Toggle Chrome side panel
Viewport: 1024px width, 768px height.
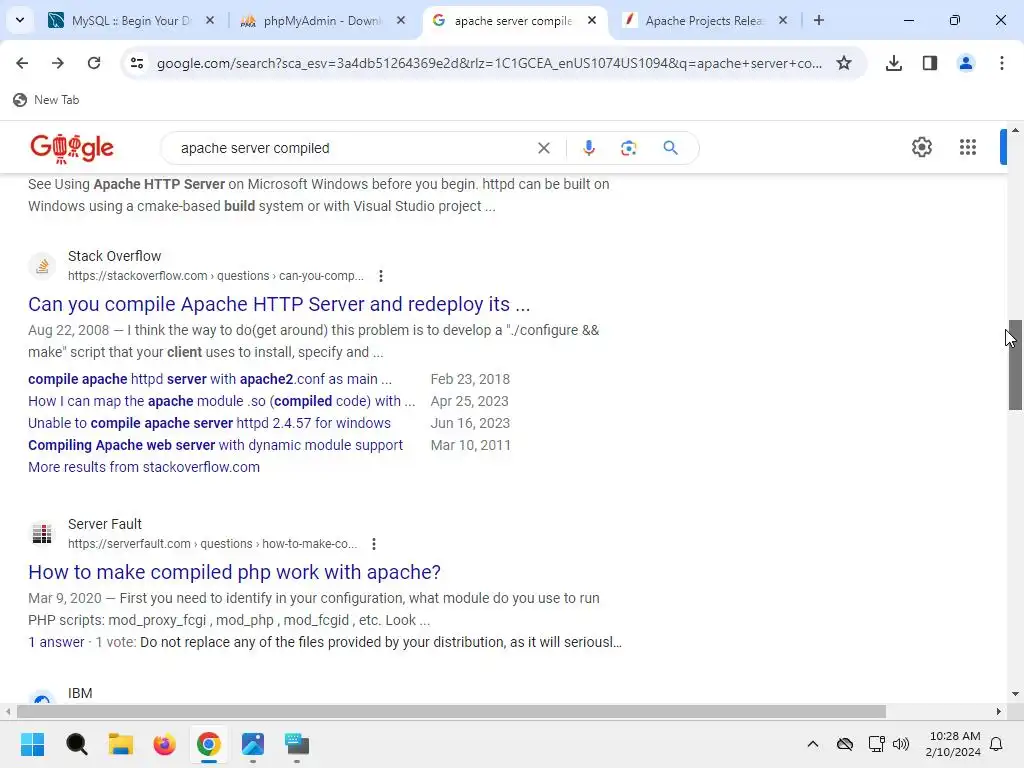click(x=930, y=63)
